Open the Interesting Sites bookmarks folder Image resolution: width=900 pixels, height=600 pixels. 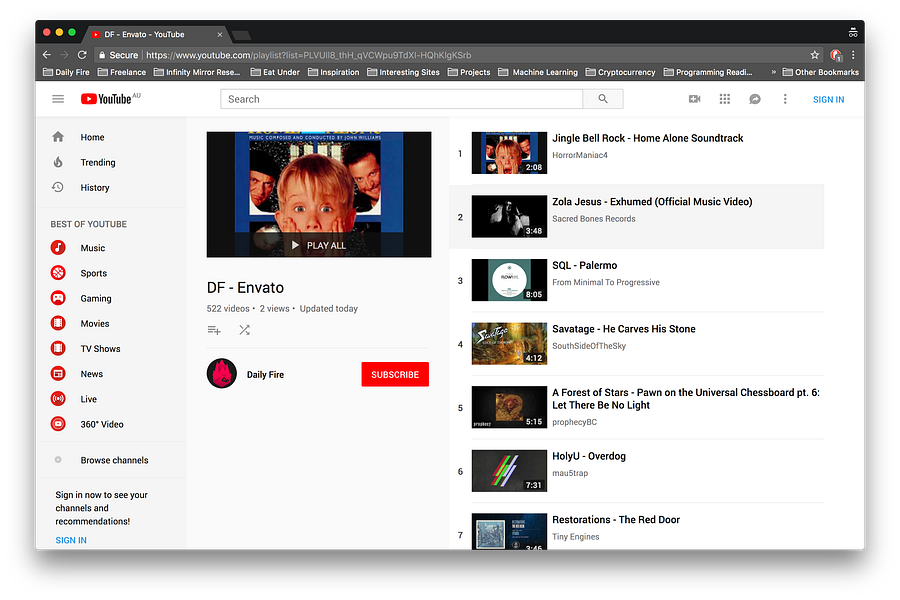pos(404,72)
